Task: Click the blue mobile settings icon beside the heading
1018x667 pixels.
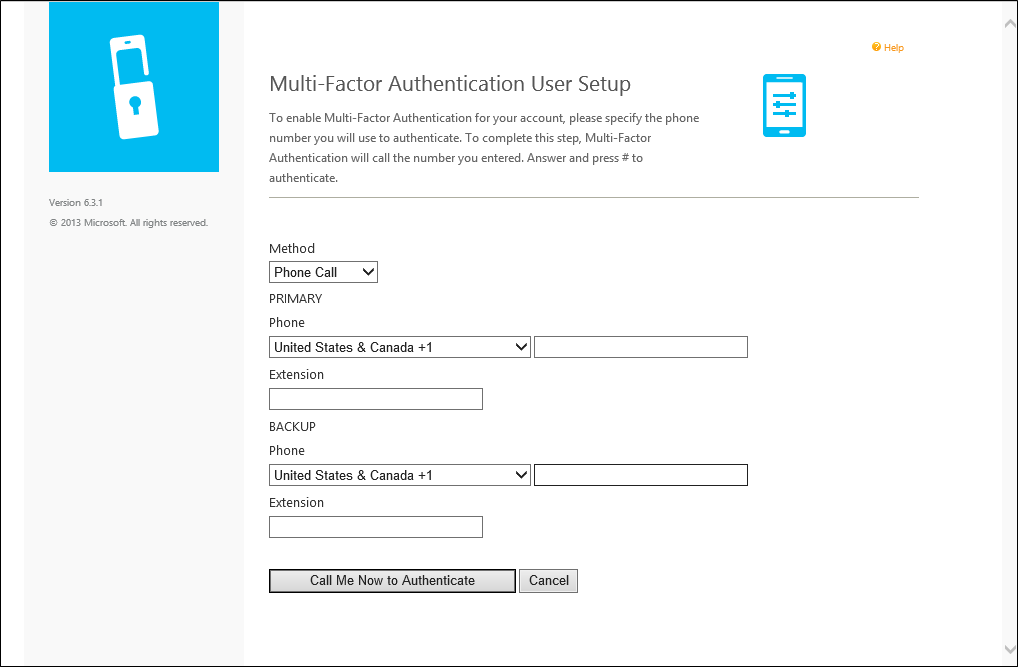Action: (783, 105)
